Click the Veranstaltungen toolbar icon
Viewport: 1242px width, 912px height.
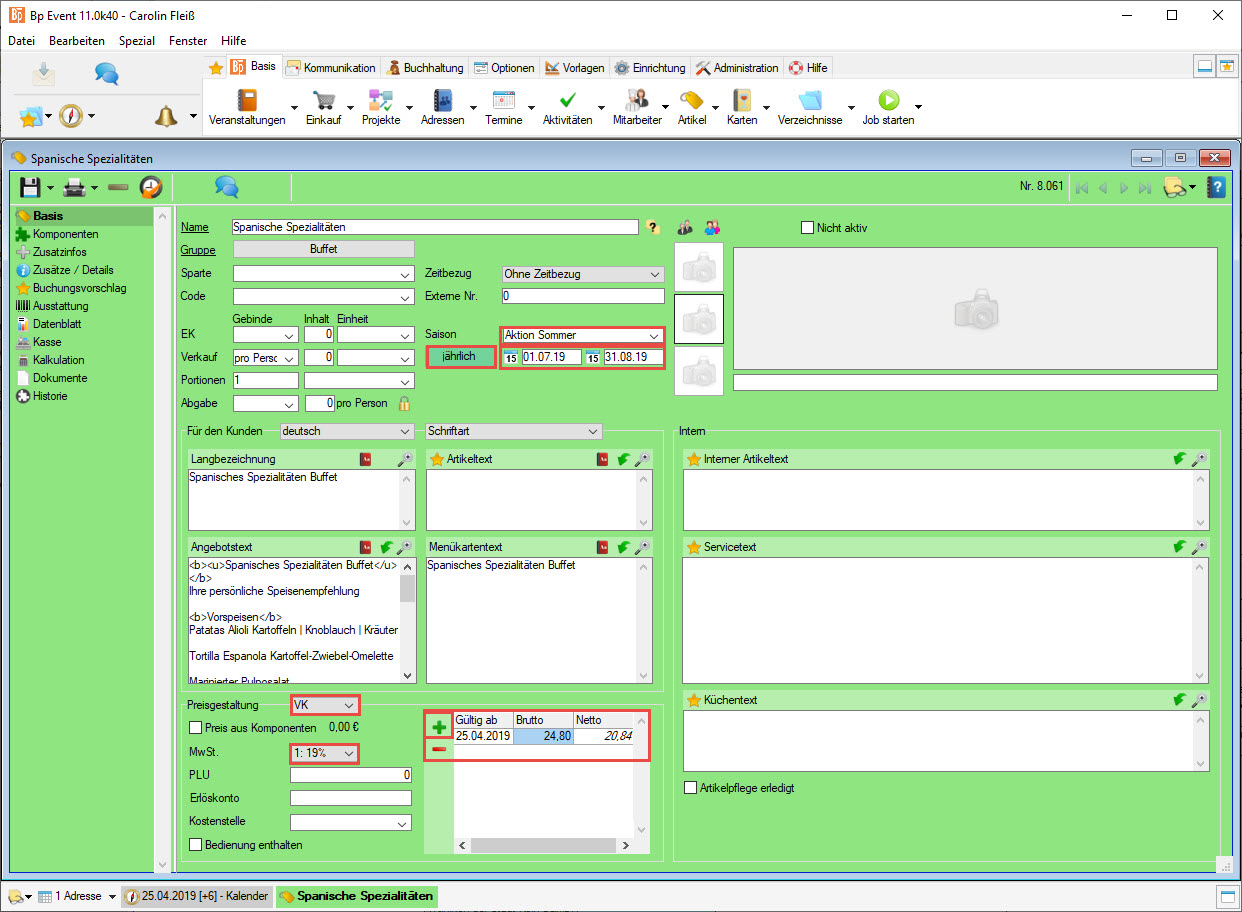tap(246, 101)
